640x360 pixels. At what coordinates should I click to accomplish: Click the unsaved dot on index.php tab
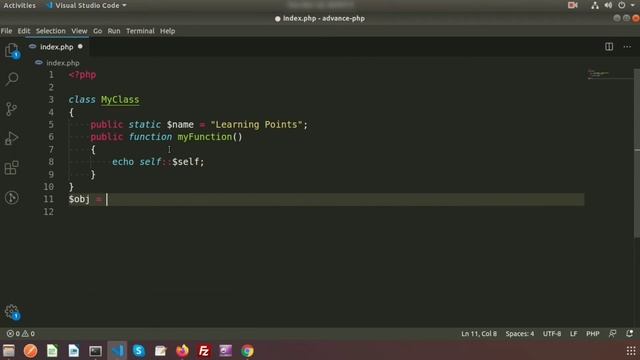pyautogui.click(x=80, y=47)
